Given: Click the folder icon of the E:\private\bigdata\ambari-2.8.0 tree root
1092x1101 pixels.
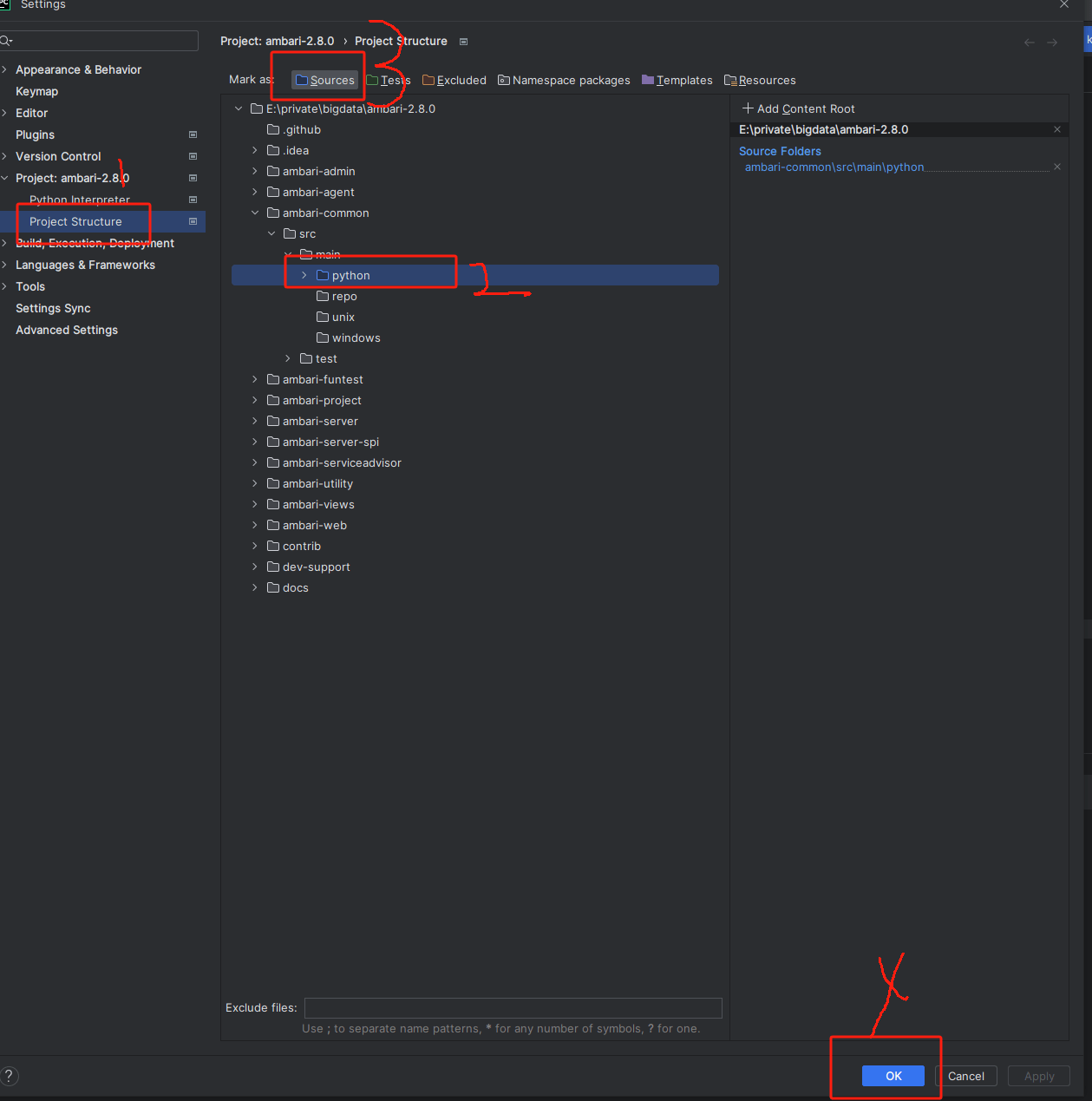Looking at the screenshot, I should click(x=257, y=108).
